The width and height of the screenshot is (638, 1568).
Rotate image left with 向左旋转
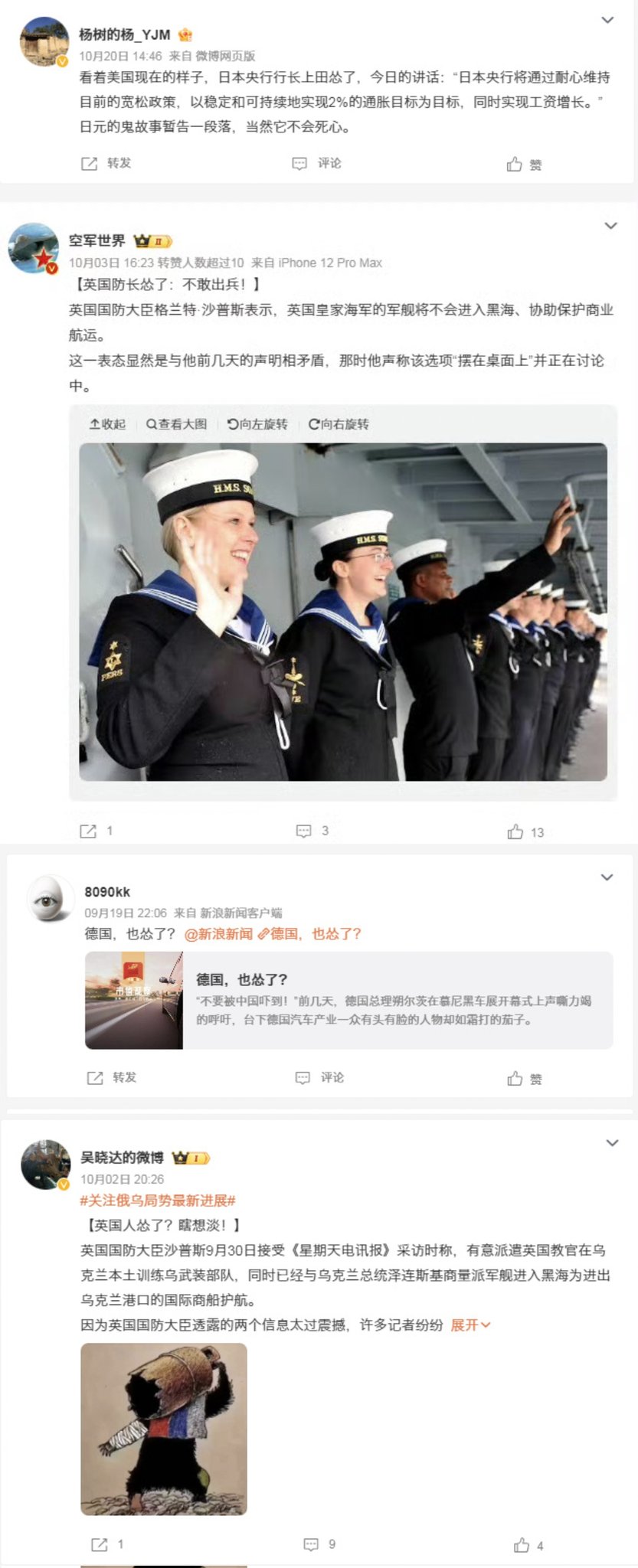[257, 424]
